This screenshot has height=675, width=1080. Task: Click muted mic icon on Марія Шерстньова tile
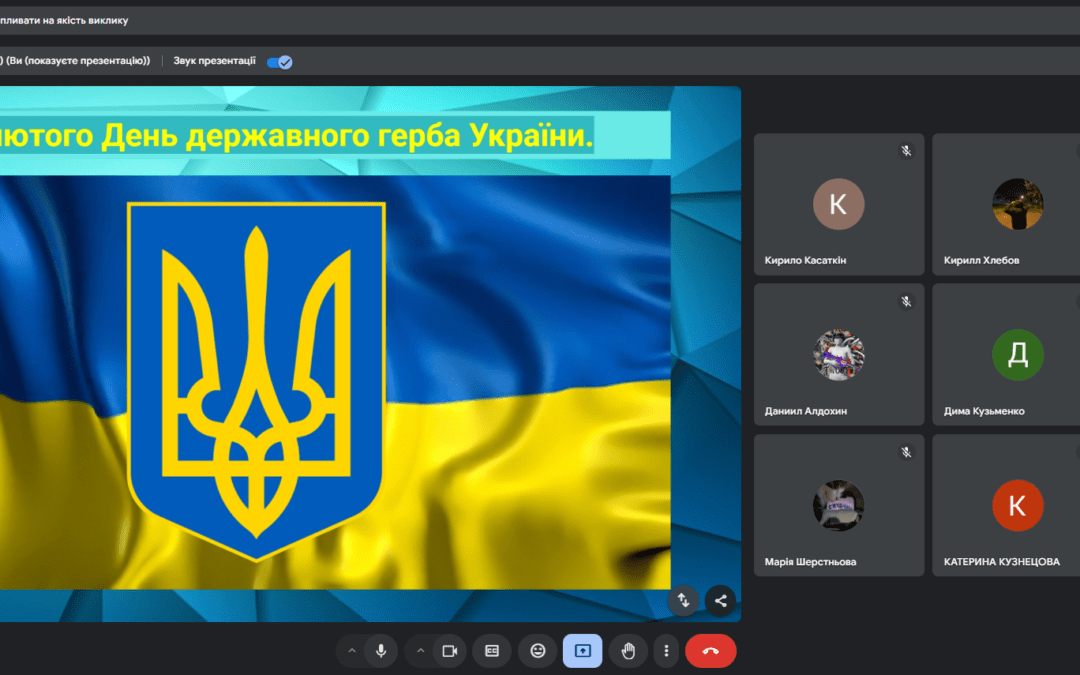coord(906,453)
